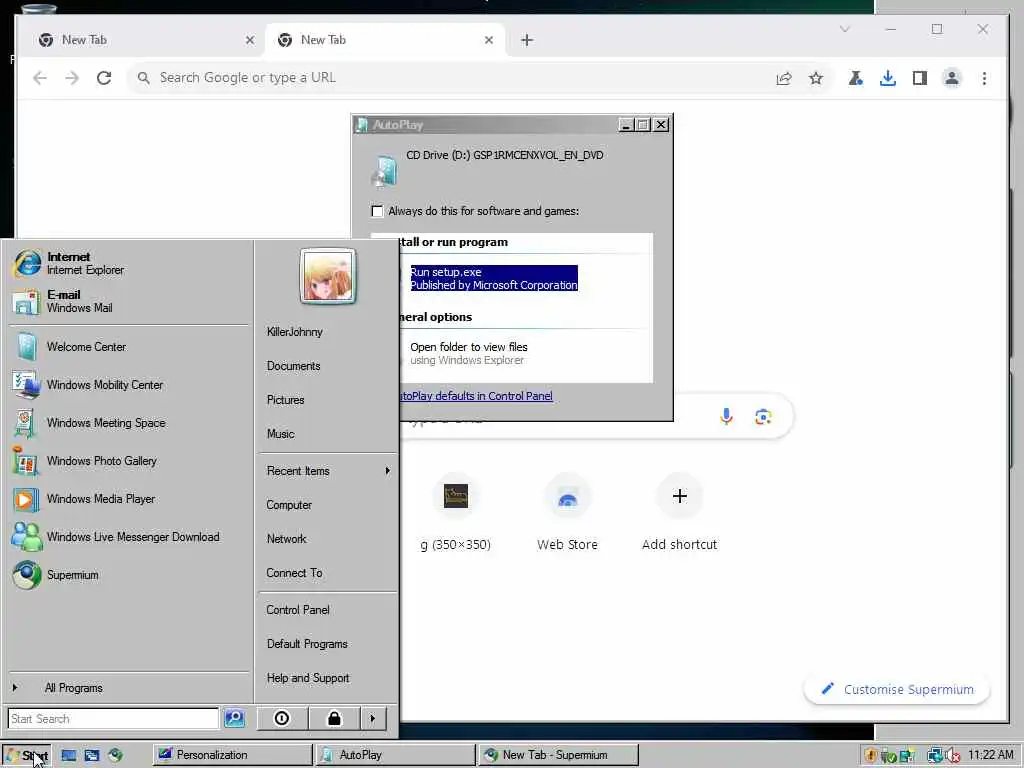Image resolution: width=1024 pixels, height=768 pixels.
Task: Start Windows Media Player
Action: (x=129, y=498)
